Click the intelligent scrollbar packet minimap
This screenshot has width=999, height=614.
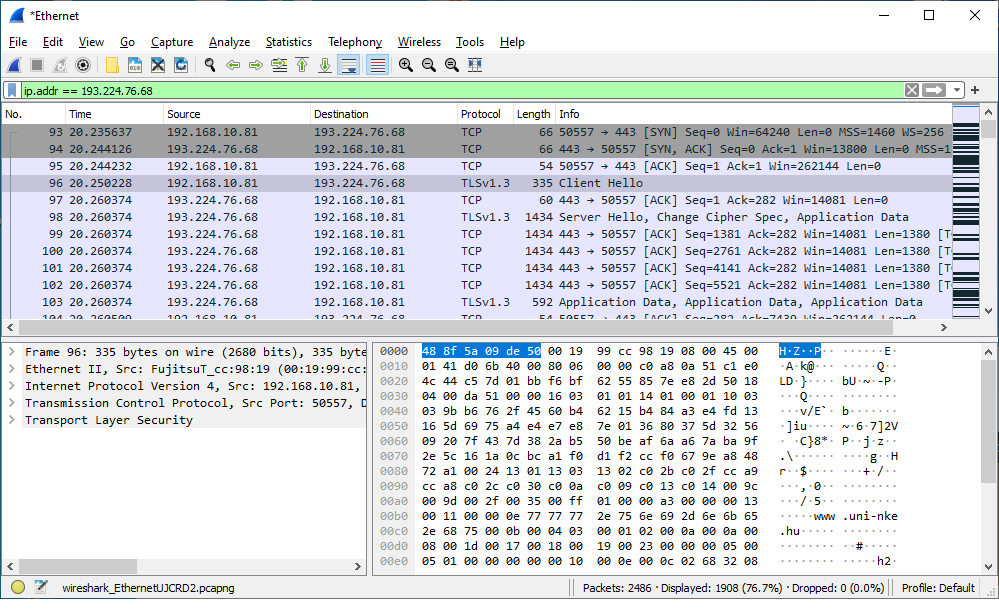tap(966, 212)
